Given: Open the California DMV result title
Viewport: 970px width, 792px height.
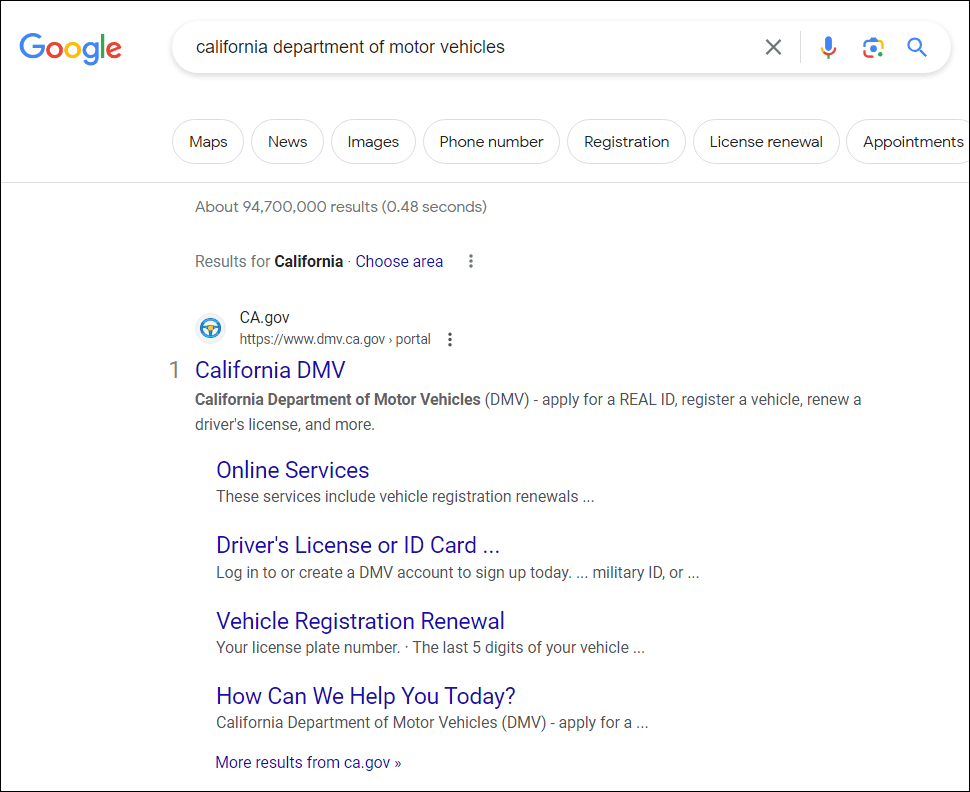Looking at the screenshot, I should coord(270,370).
